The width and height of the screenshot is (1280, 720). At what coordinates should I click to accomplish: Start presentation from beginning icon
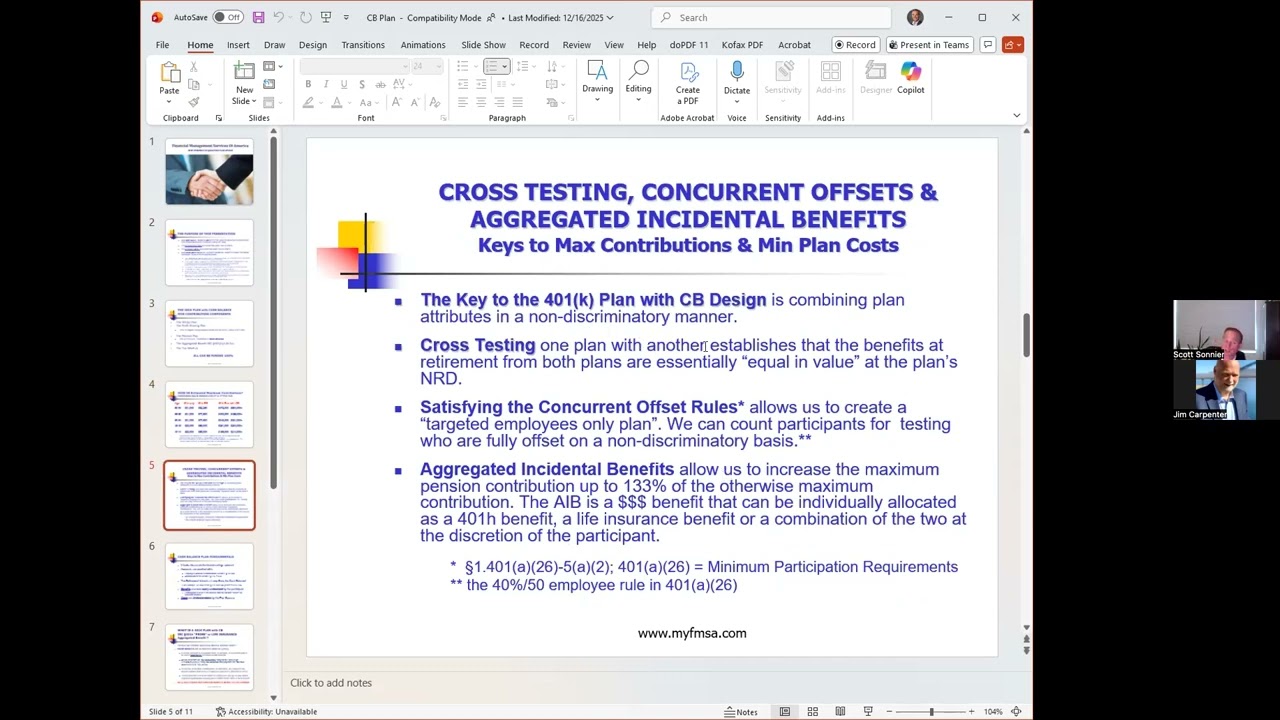click(326, 17)
